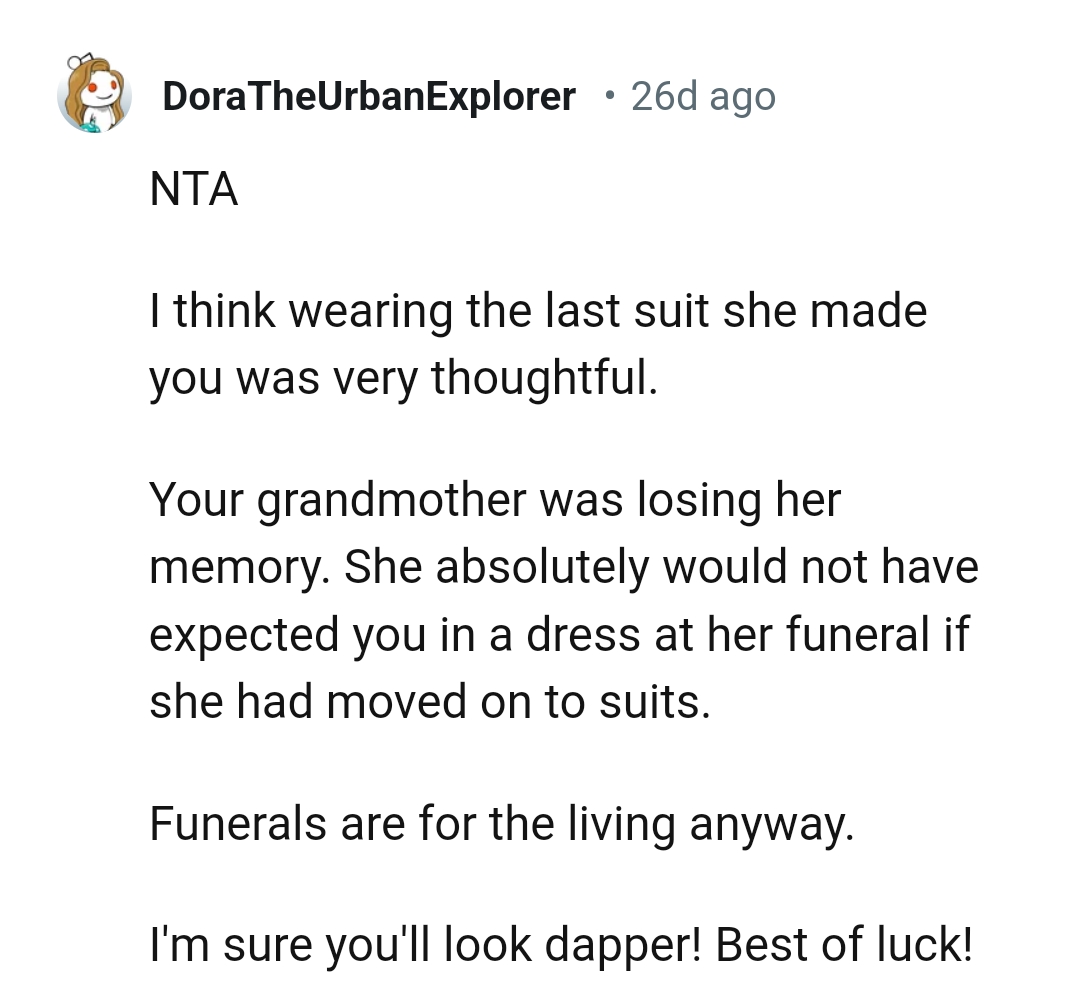Select the NTA verdict text
This screenshot has width=1080, height=1006.
coord(193,190)
